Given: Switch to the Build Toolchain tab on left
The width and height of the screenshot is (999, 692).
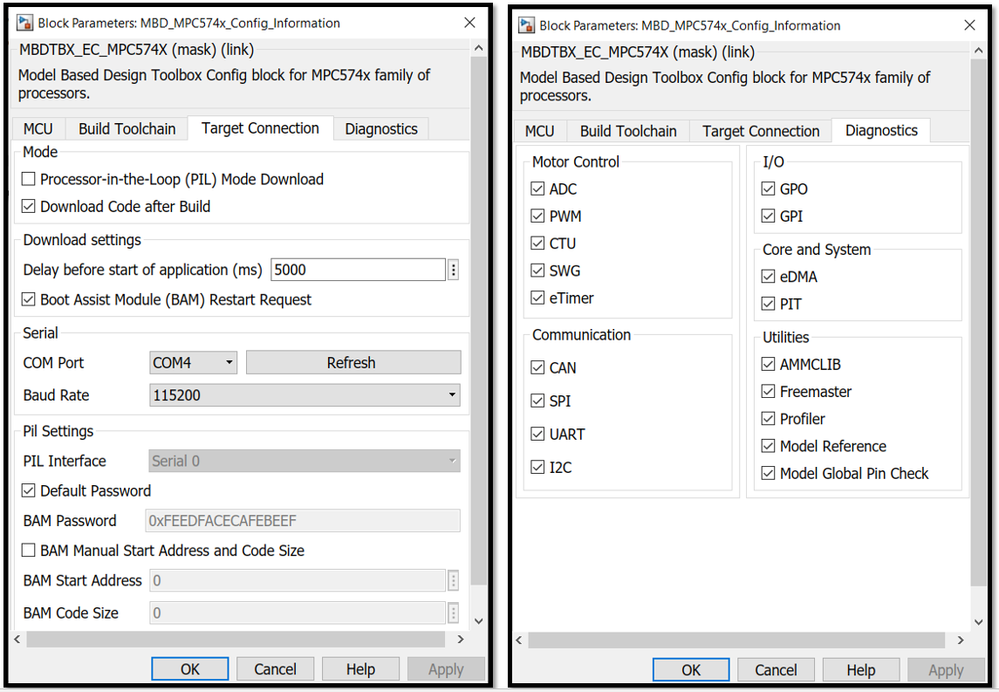Looking at the screenshot, I should pos(127,129).
